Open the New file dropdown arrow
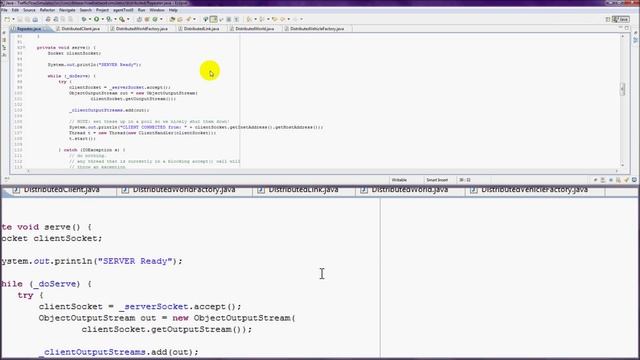The height and width of the screenshot is (360, 640). 13,19
